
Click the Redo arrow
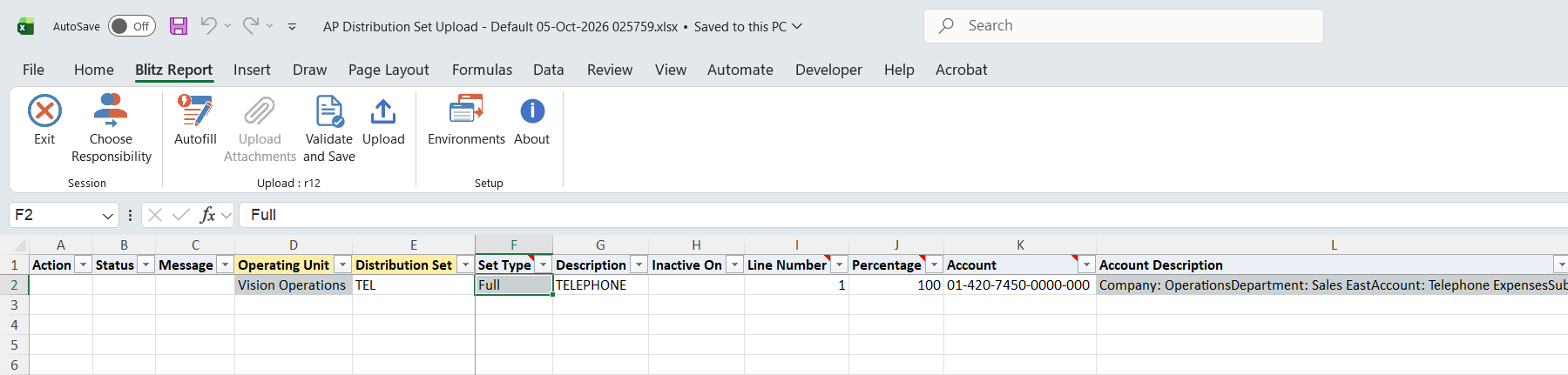(x=250, y=26)
